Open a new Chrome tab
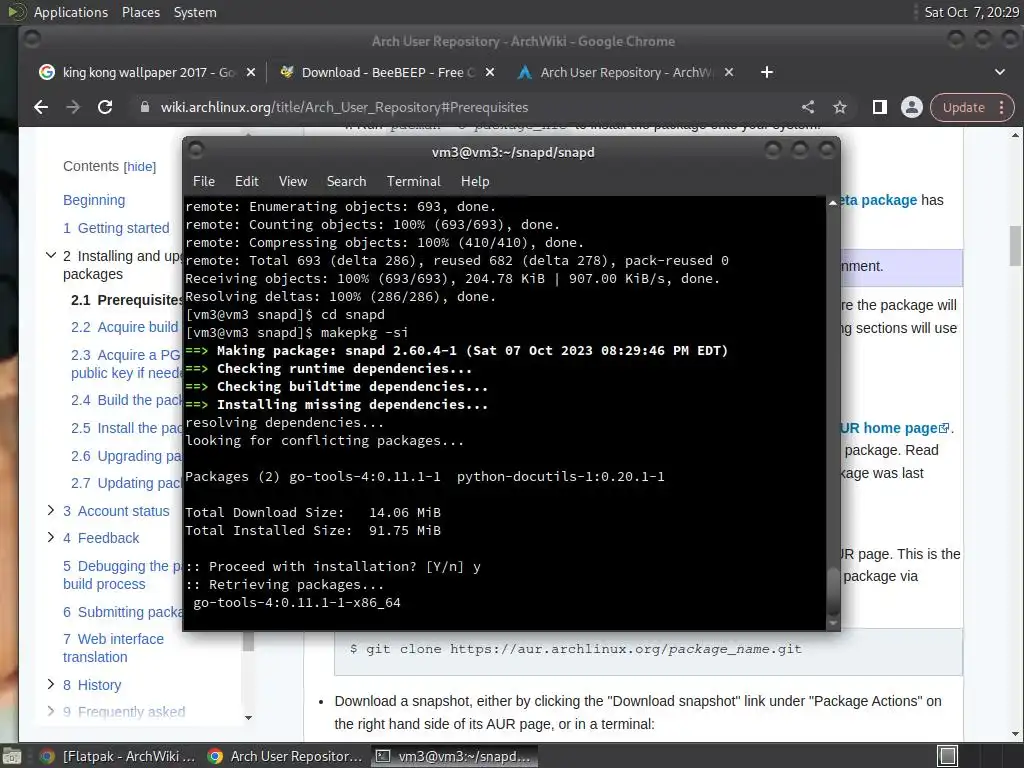 pyautogui.click(x=767, y=72)
